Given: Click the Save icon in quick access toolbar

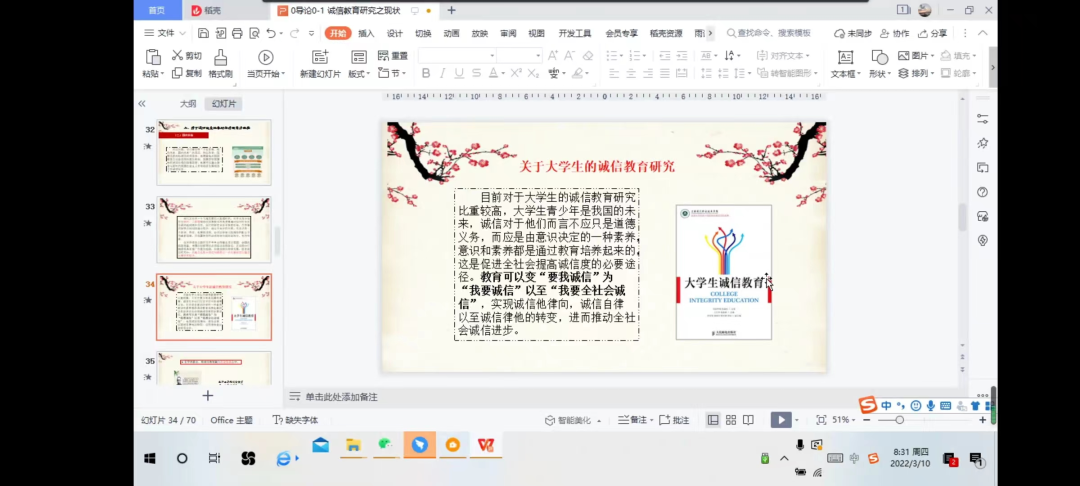Looking at the screenshot, I should point(203,33).
